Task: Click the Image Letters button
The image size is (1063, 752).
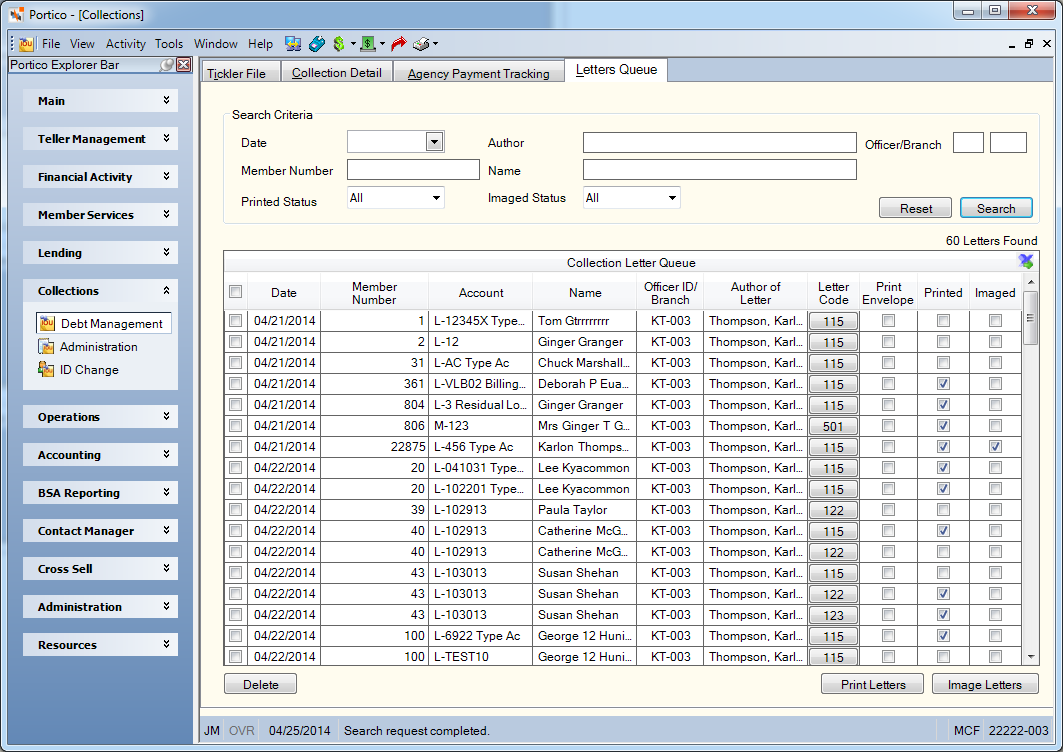Action: point(985,684)
